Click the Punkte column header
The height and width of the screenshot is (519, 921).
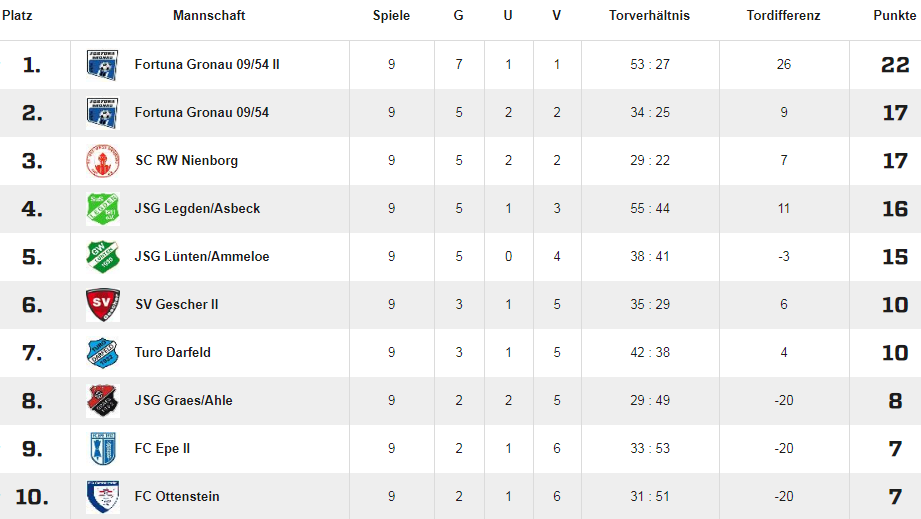(x=895, y=16)
